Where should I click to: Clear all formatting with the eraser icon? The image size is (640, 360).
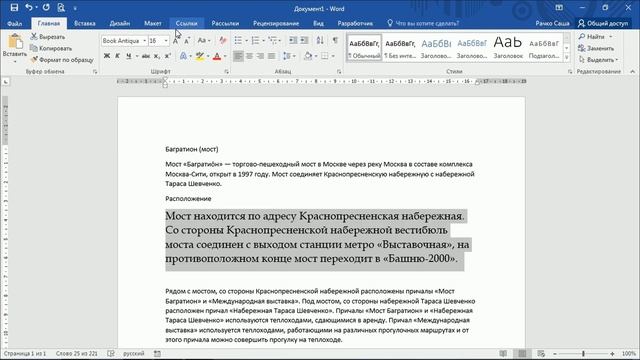pyautogui.click(x=222, y=41)
